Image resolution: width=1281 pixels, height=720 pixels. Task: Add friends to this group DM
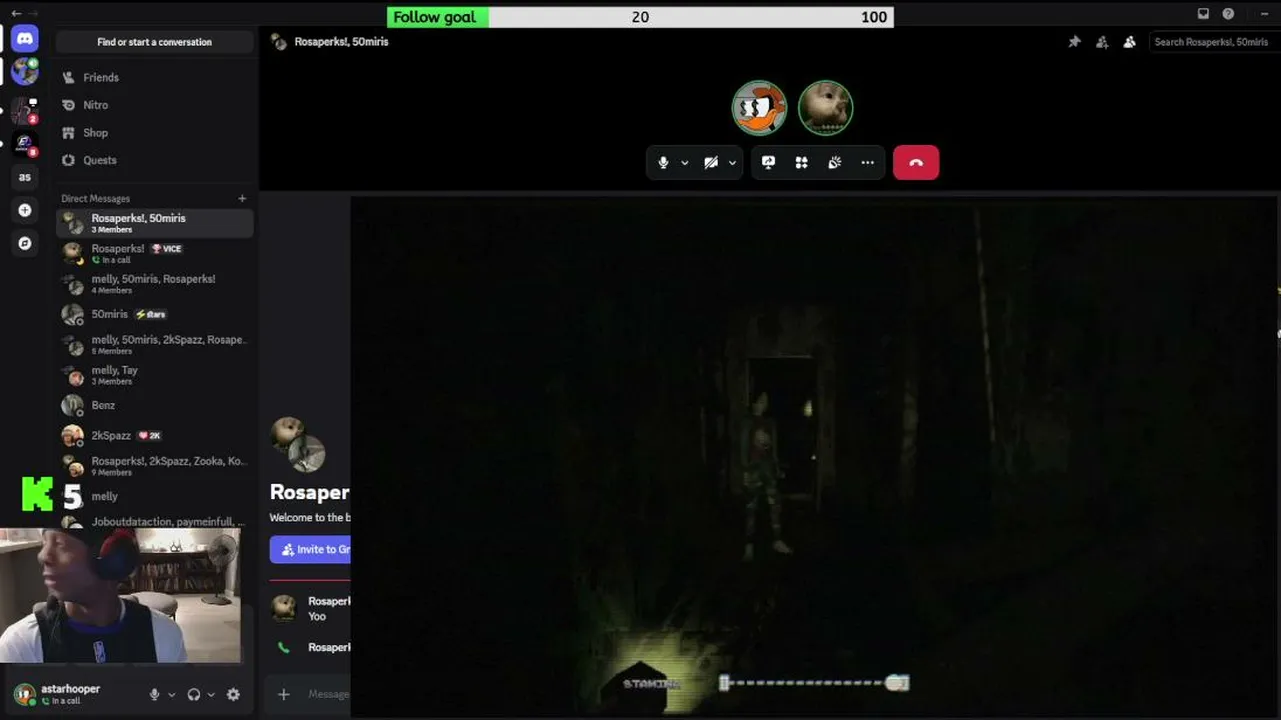point(1102,42)
